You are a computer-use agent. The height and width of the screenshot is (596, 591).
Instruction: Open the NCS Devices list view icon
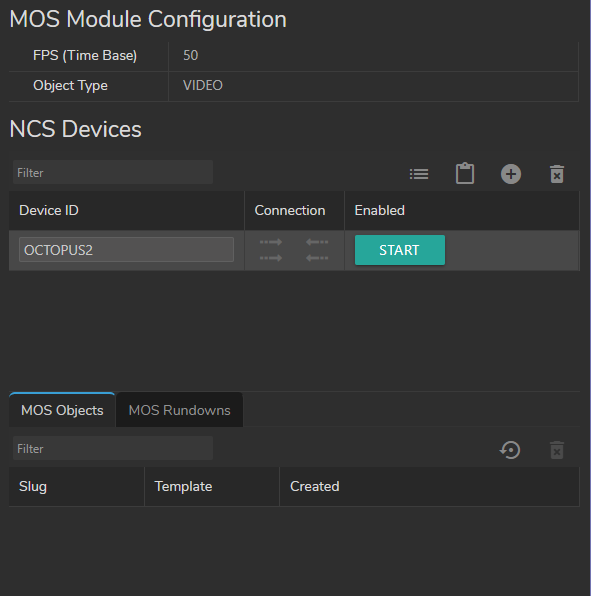419,174
